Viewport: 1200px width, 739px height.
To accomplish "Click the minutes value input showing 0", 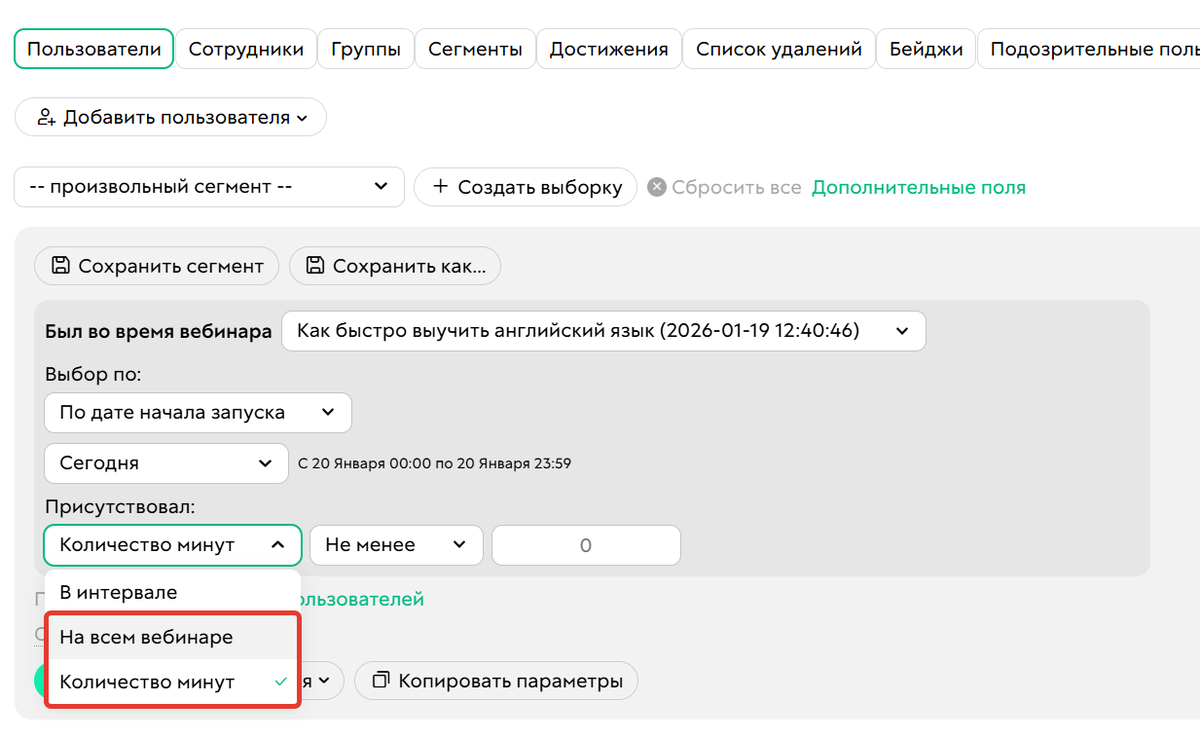I will (586, 545).
